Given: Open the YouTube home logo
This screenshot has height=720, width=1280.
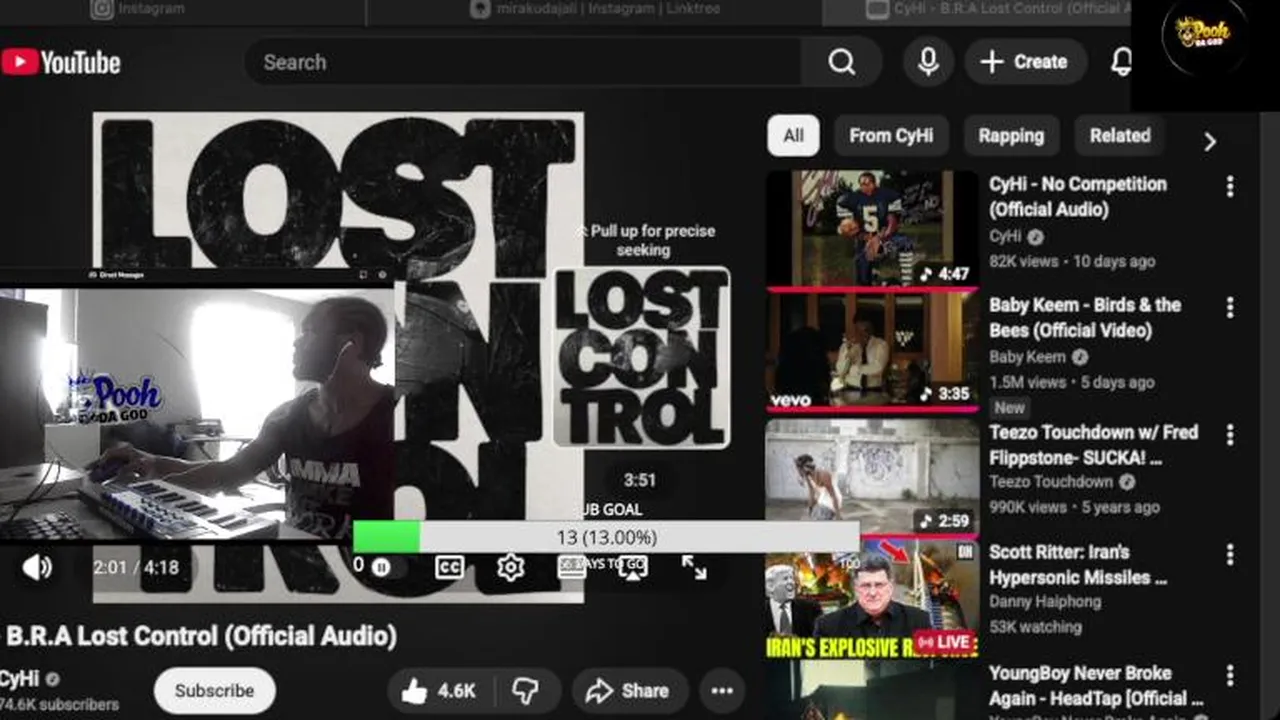Looking at the screenshot, I should [x=60, y=62].
